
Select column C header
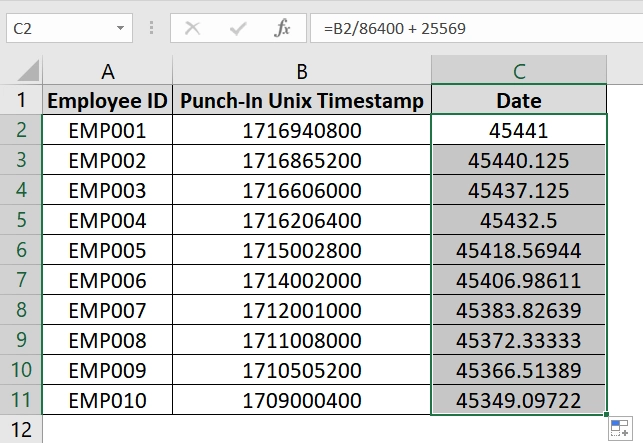519,71
